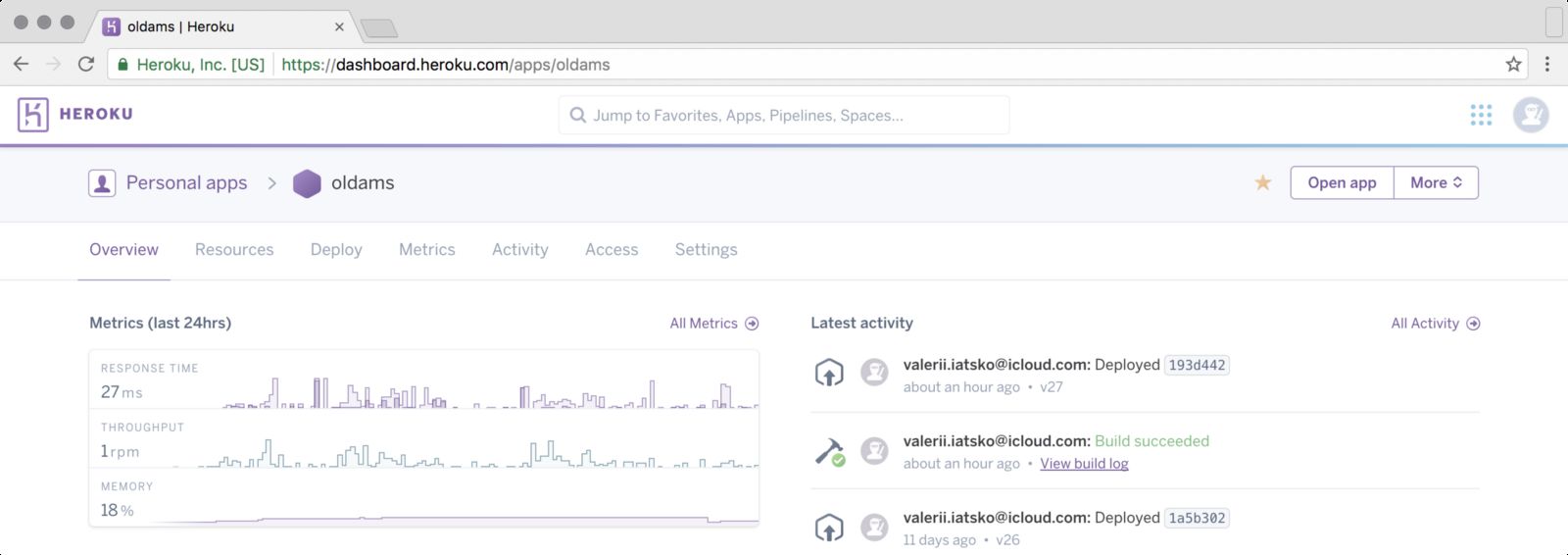1568x555 pixels.
Task: Click the Heroku logo icon
Action: (32, 115)
